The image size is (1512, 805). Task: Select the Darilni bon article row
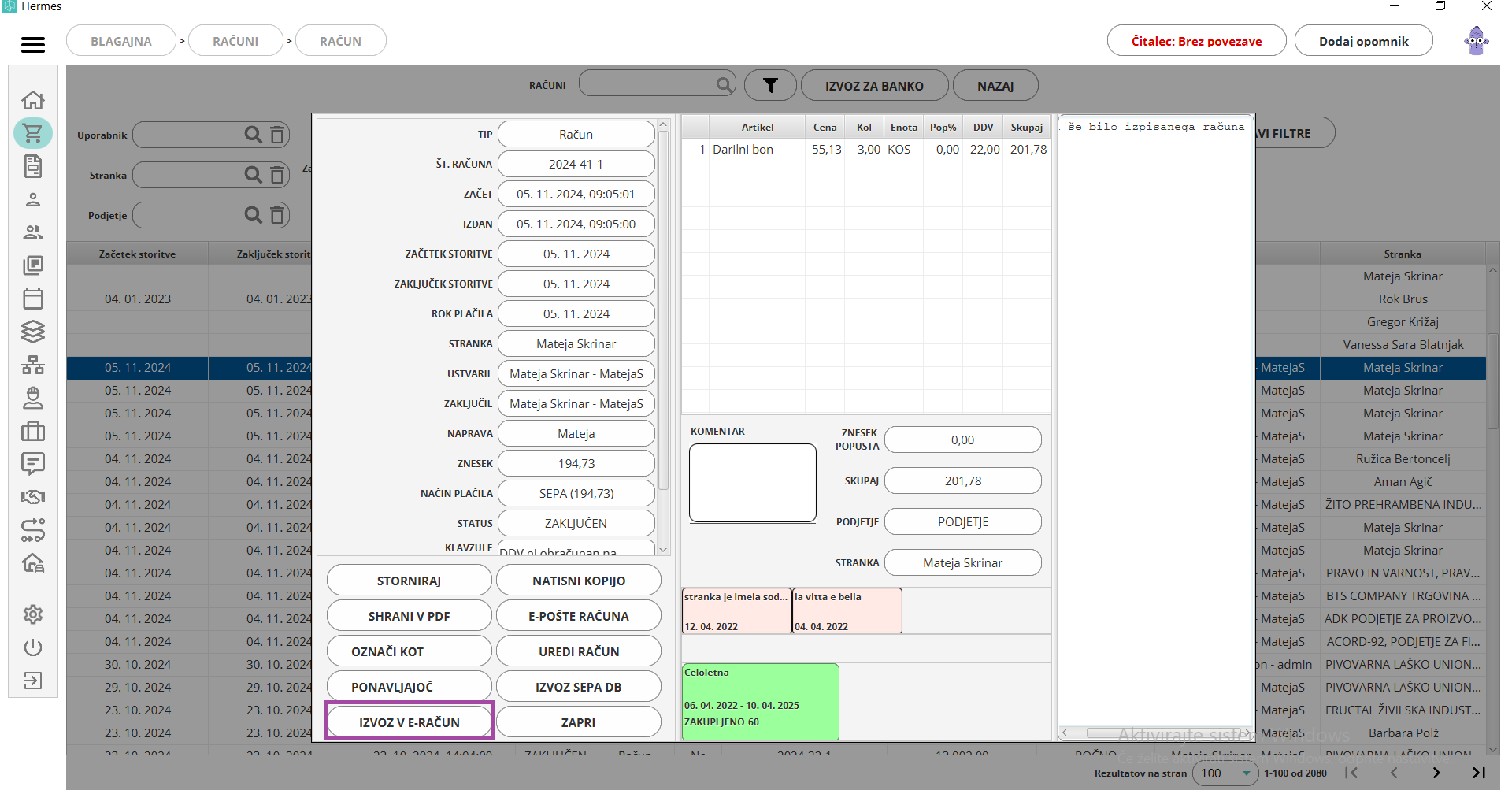pos(865,149)
